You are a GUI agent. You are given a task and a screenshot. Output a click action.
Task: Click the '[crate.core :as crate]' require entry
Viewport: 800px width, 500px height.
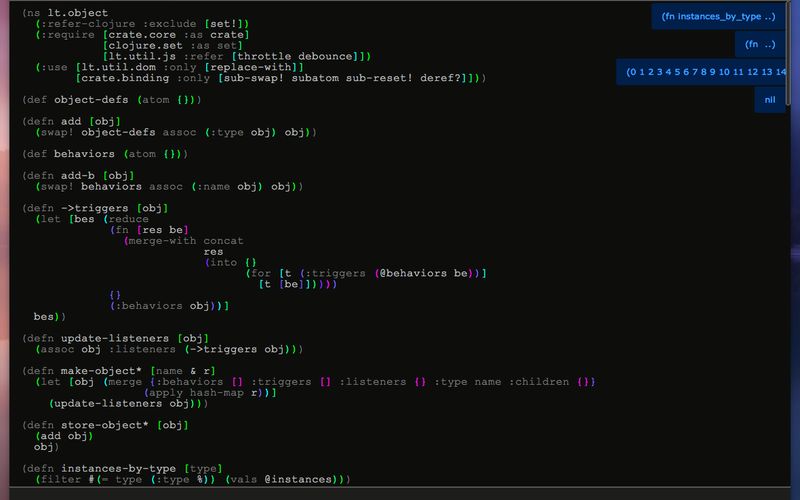pos(176,35)
